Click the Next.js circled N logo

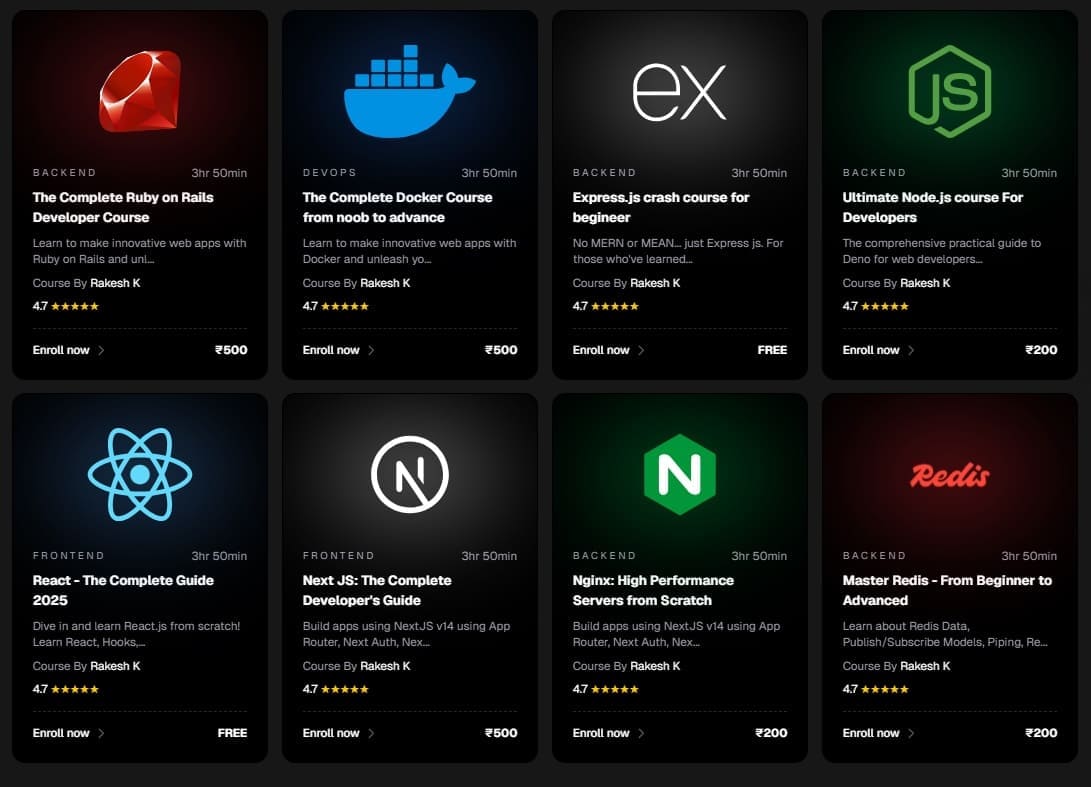click(x=409, y=474)
